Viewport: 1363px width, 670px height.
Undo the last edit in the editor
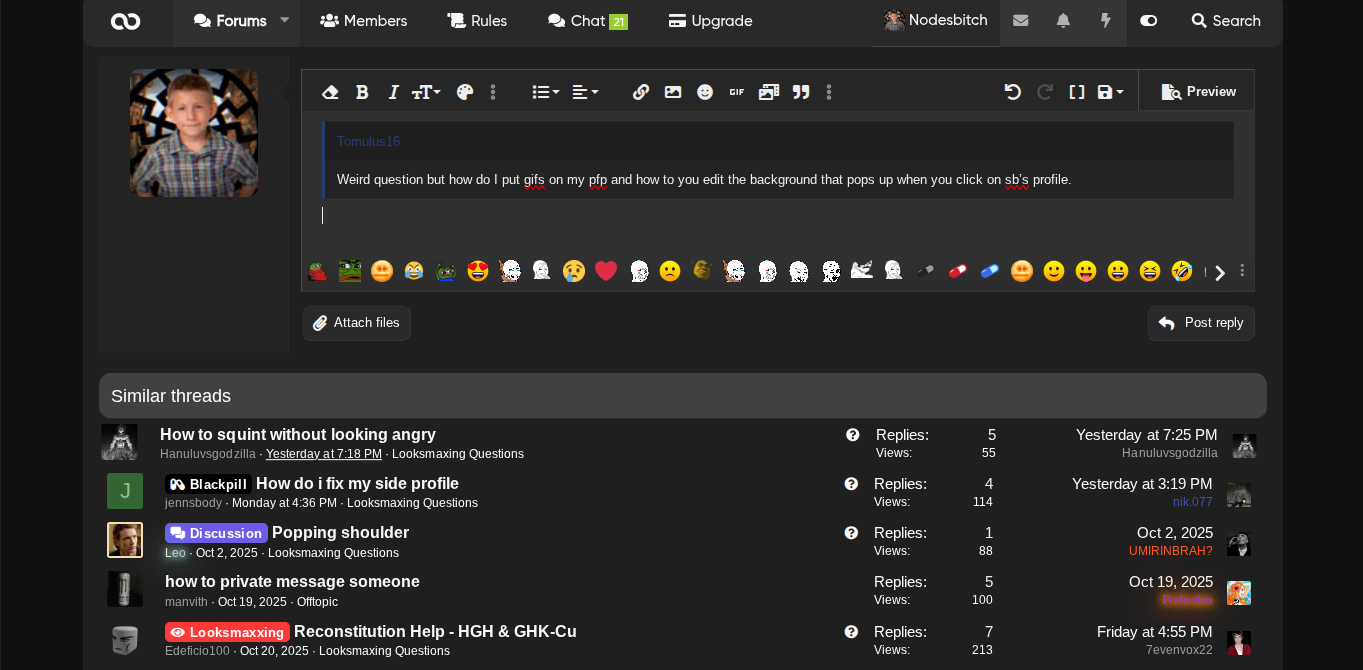tap(1013, 92)
